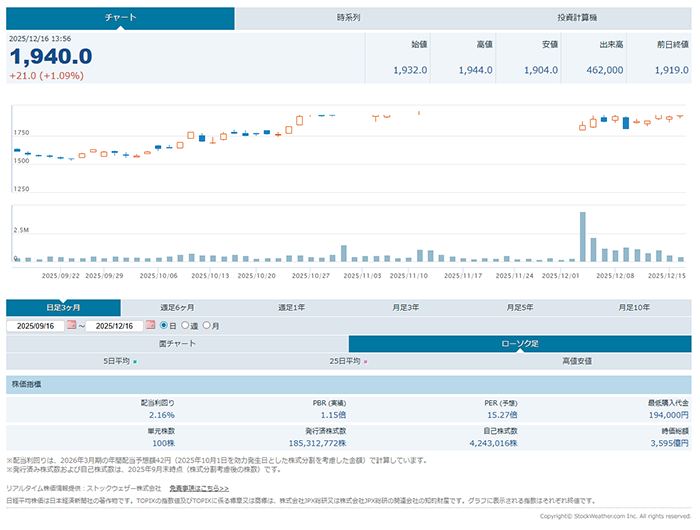
Task: Toggle the 25日平均 moving average line
Action: (x=348, y=360)
